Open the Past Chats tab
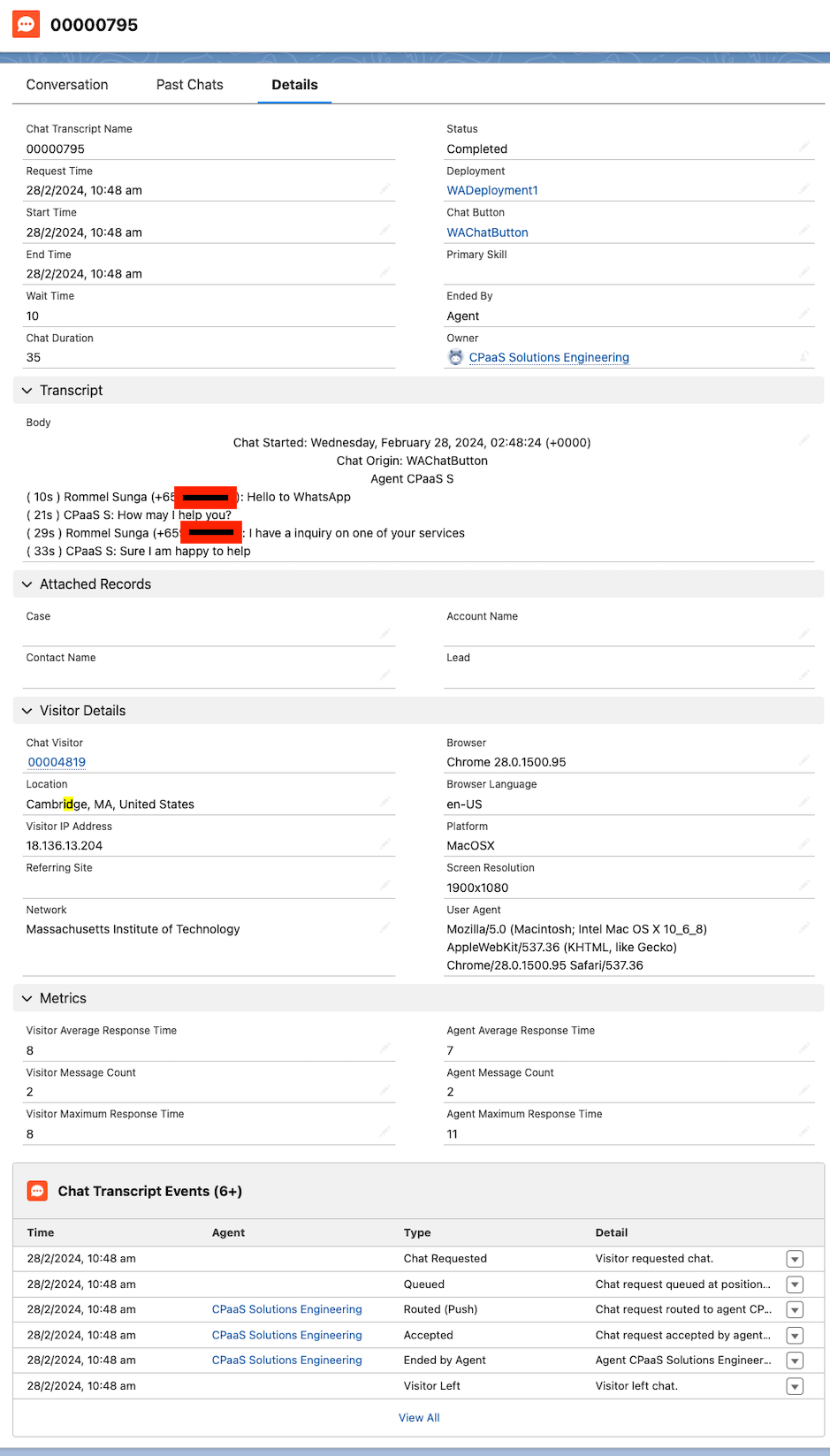This screenshot has width=830, height=1456. 189,85
